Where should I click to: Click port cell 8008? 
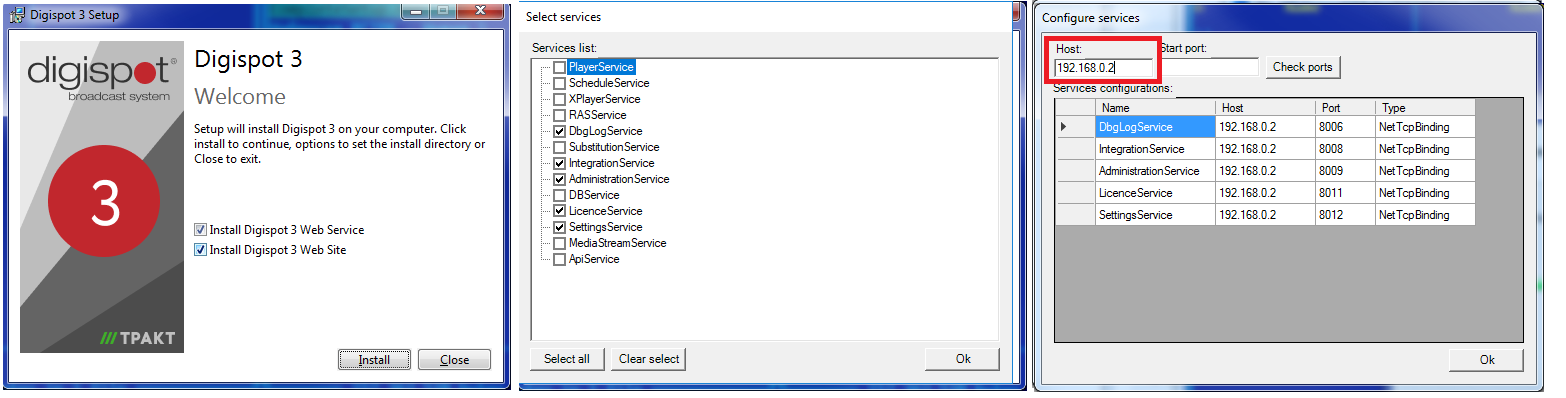point(1345,149)
